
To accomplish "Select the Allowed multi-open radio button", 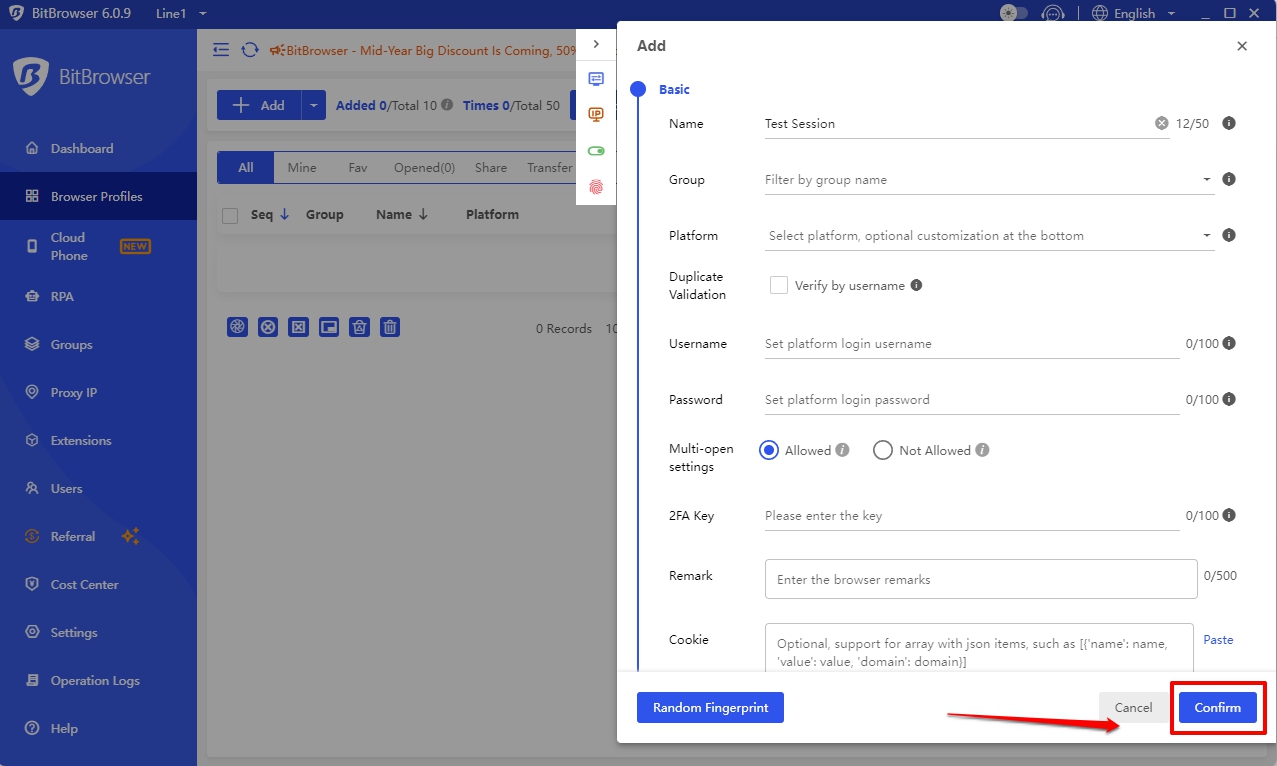I will (769, 450).
